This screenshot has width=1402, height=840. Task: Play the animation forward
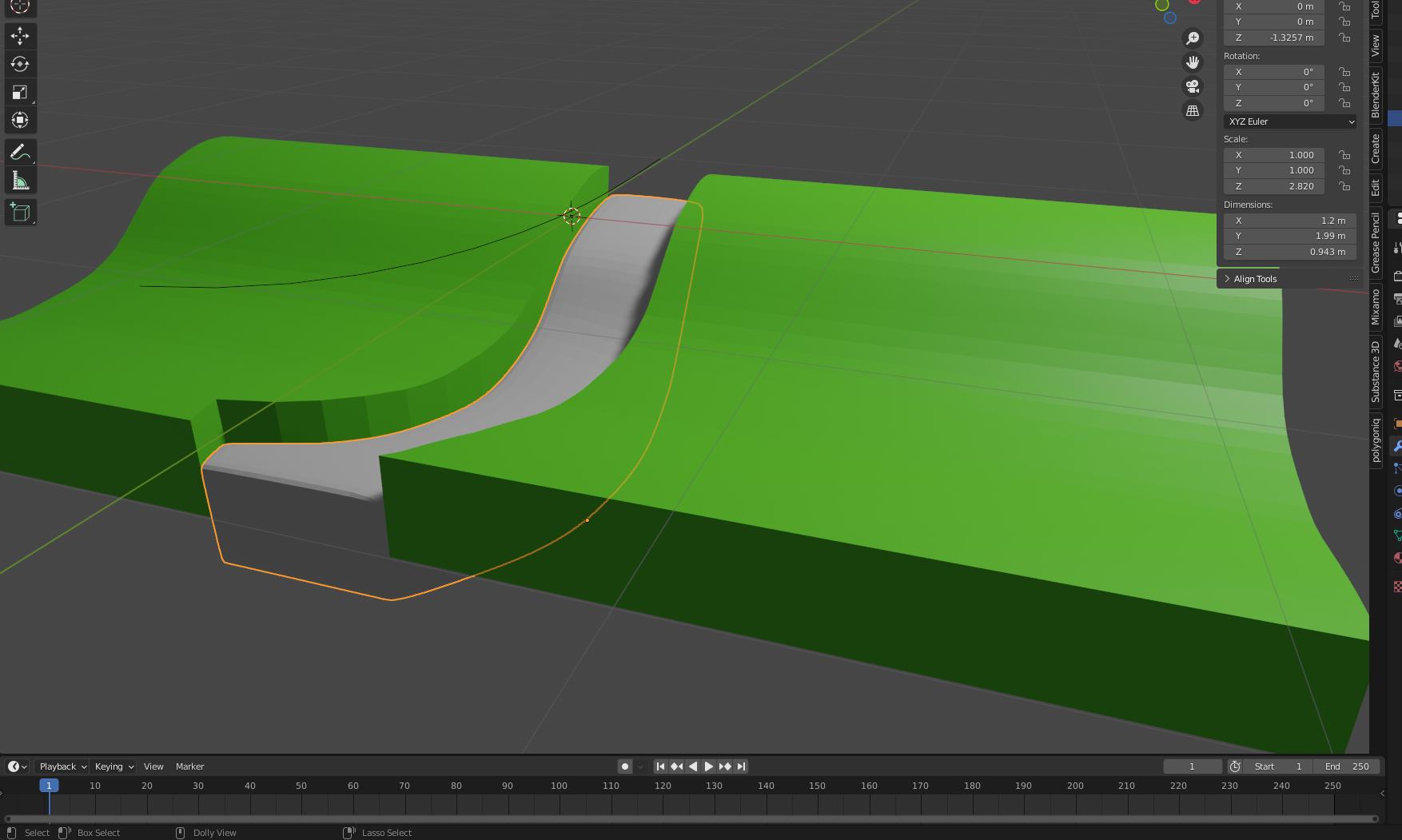[708, 766]
